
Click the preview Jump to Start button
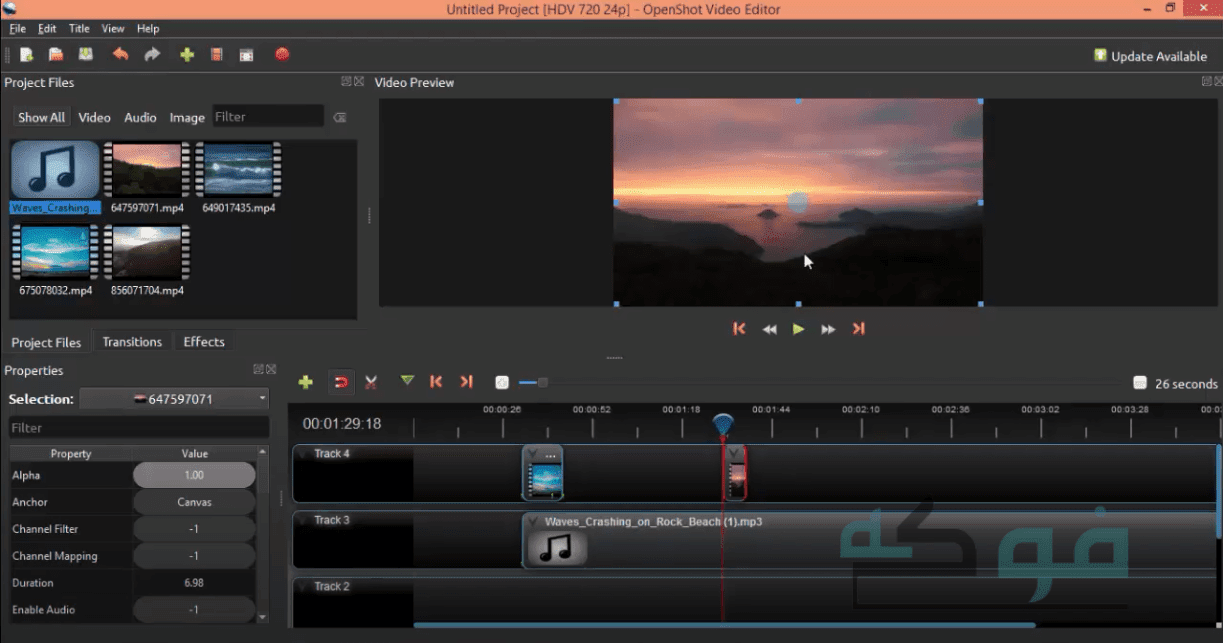click(739, 328)
